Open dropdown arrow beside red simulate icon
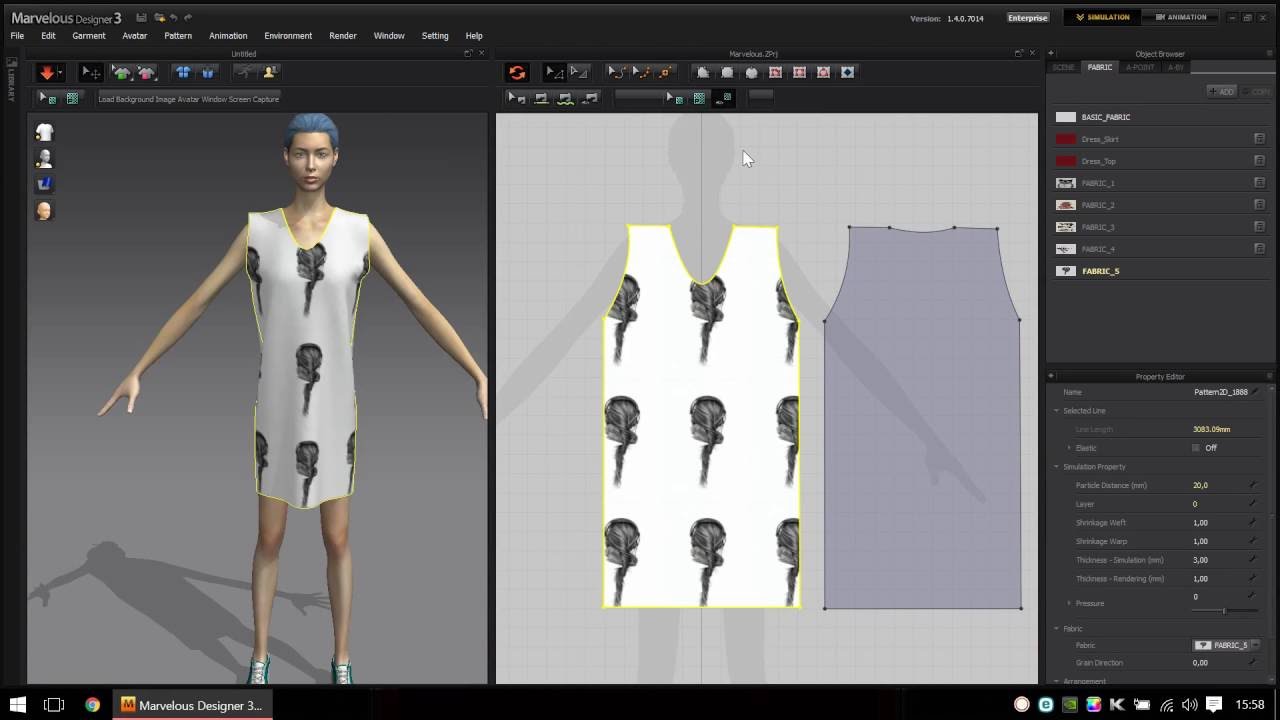 coord(60,73)
